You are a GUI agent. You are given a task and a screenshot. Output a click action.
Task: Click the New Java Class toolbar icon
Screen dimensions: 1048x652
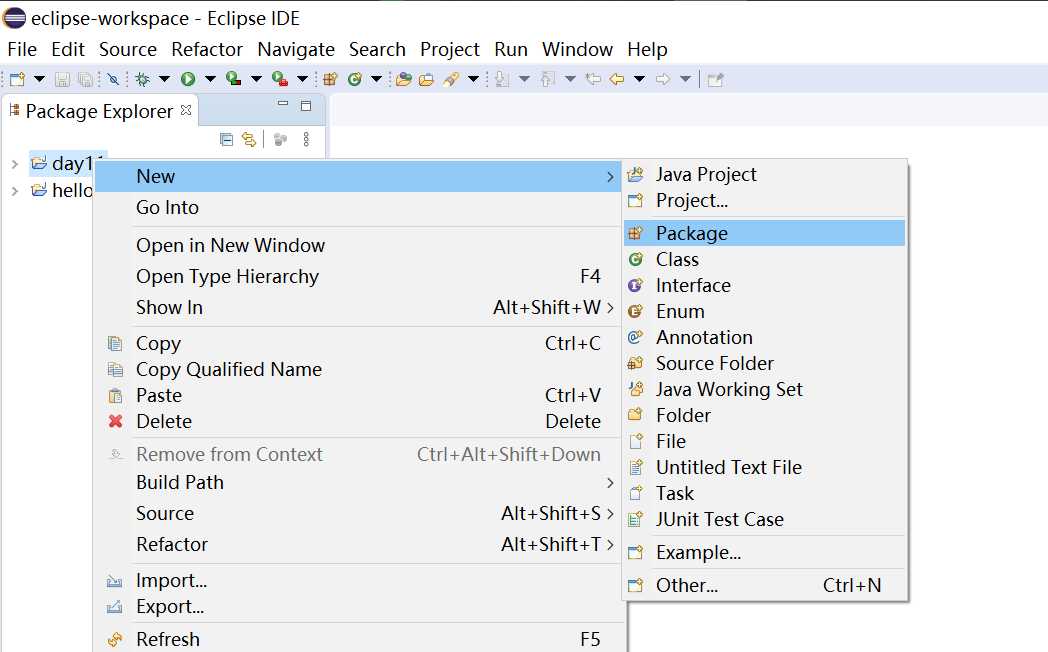tap(354, 79)
